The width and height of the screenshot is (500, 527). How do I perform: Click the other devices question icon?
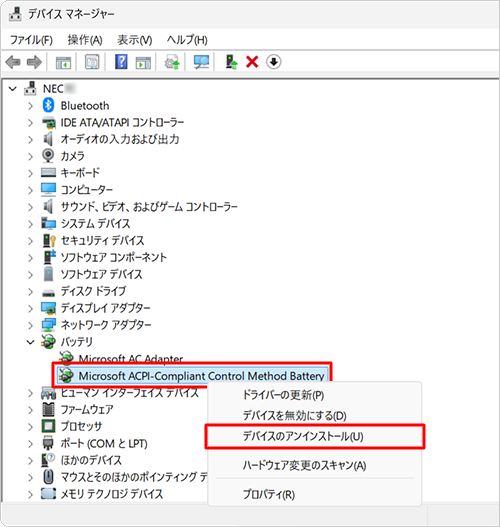pos(48,460)
